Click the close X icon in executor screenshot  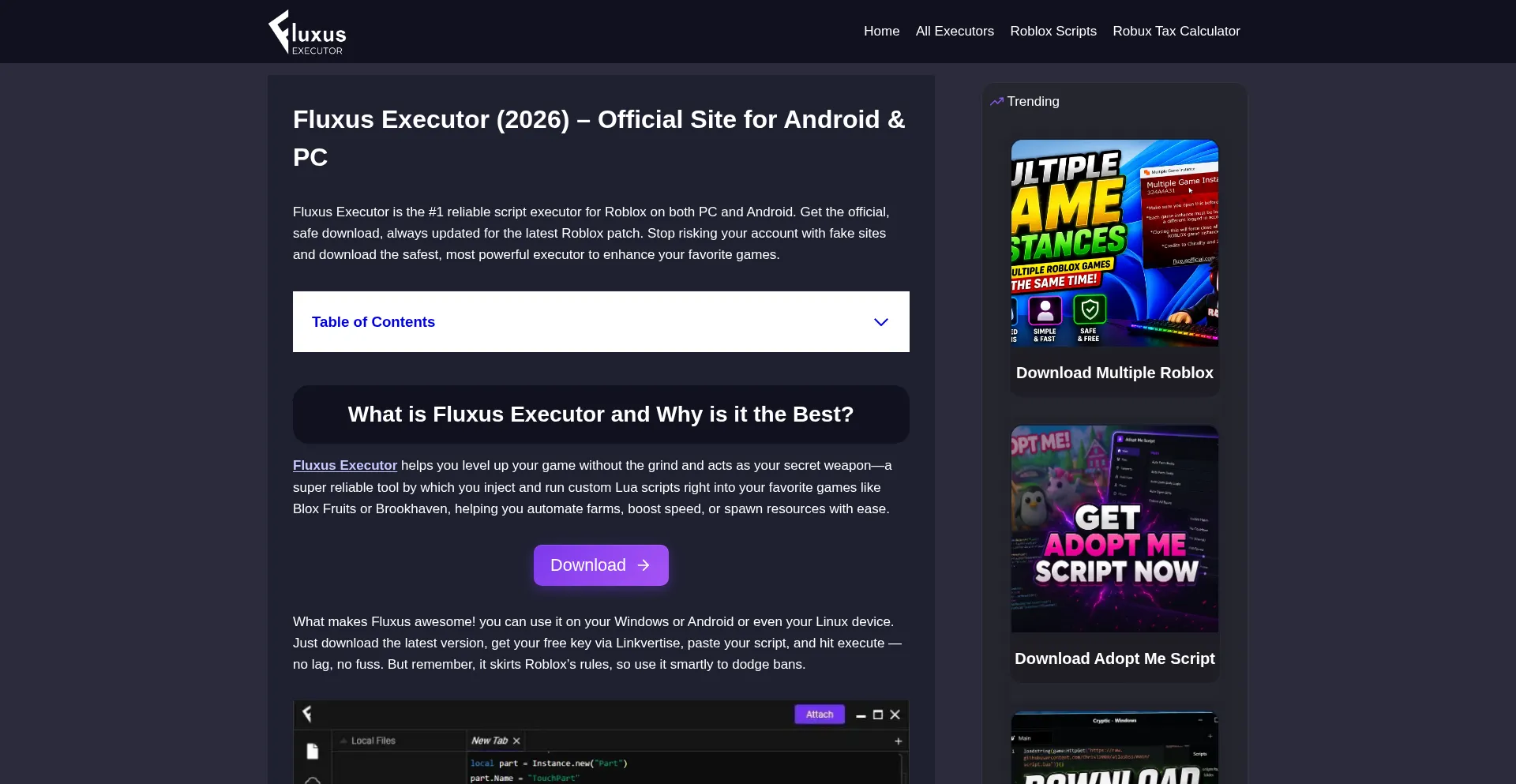click(895, 715)
